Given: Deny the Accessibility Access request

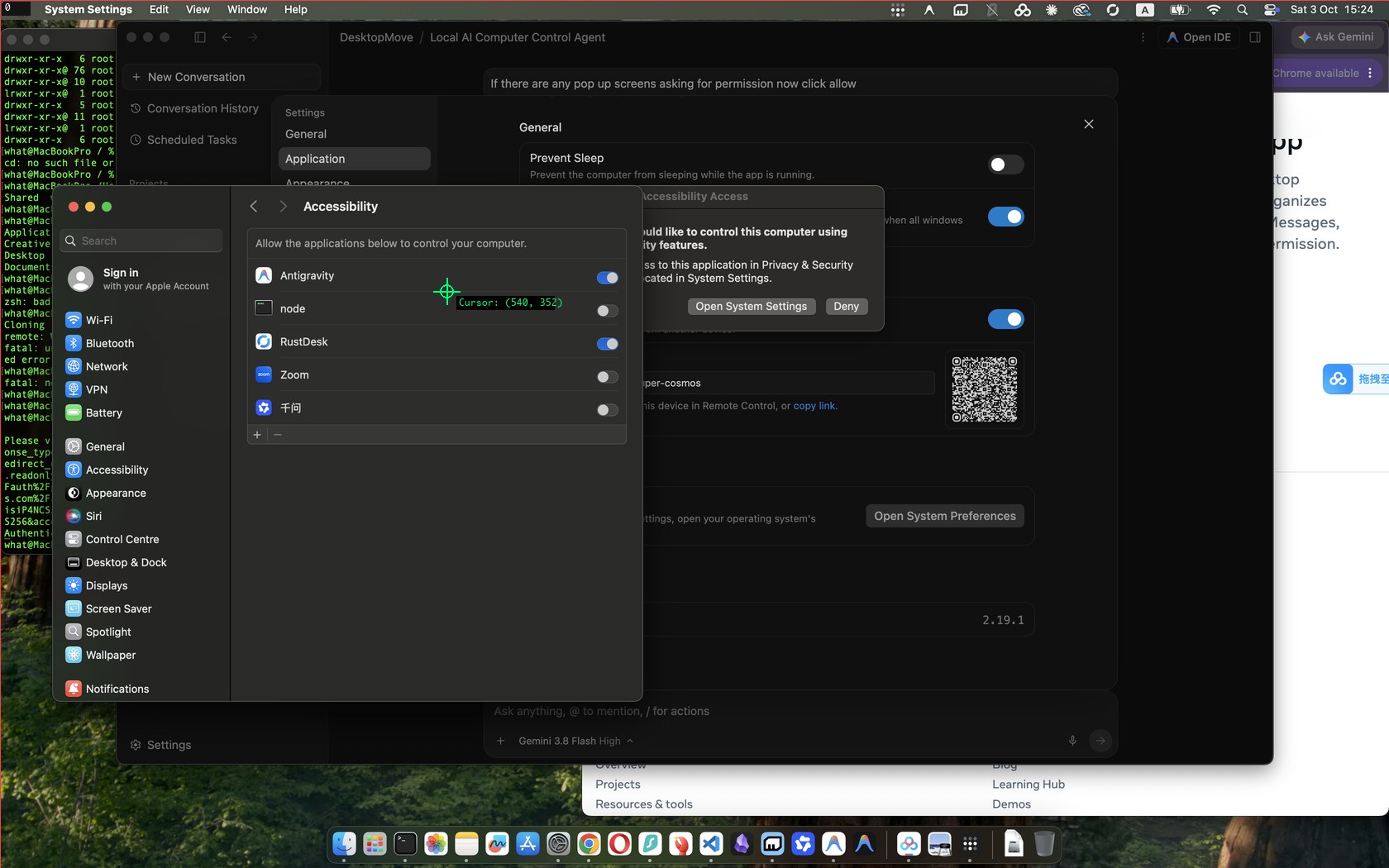Looking at the screenshot, I should pyautogui.click(x=846, y=307).
